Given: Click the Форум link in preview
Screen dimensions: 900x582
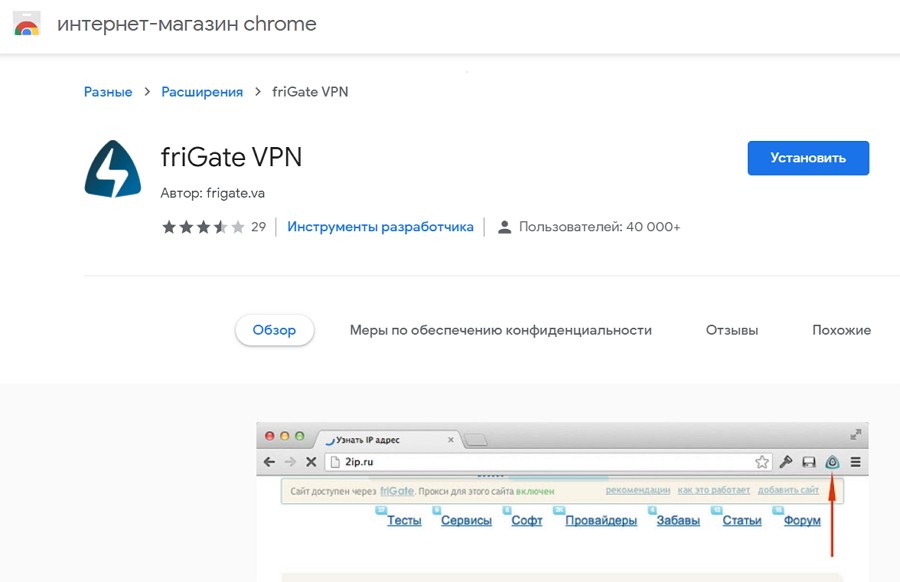Looking at the screenshot, I should point(802,520).
